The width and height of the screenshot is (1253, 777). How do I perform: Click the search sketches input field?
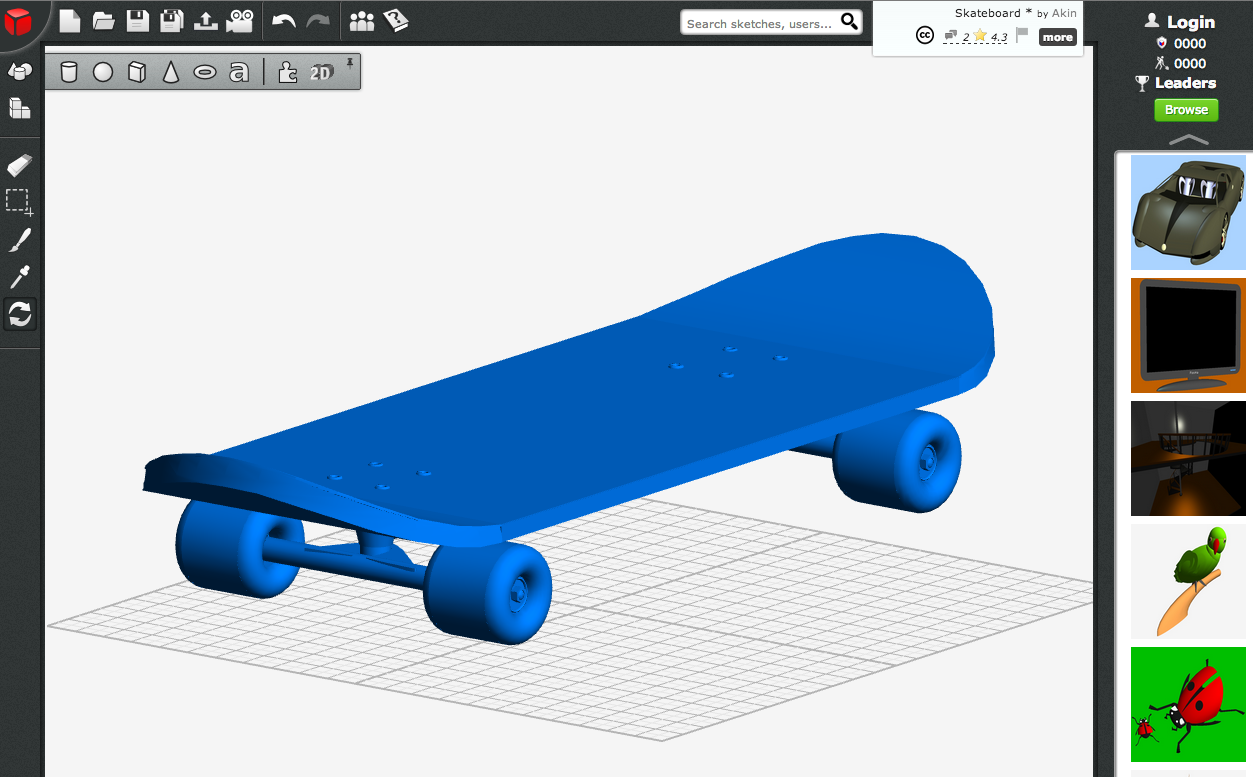(760, 23)
